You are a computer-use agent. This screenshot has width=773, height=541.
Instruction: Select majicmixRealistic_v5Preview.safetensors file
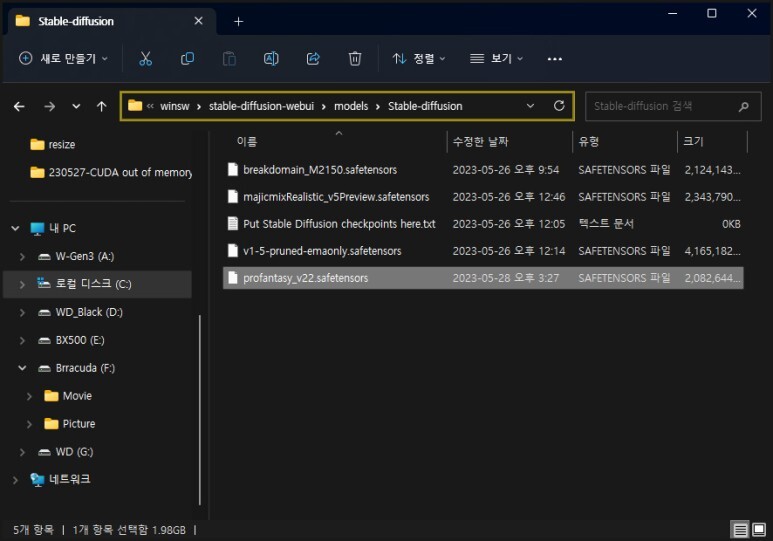click(483, 197)
